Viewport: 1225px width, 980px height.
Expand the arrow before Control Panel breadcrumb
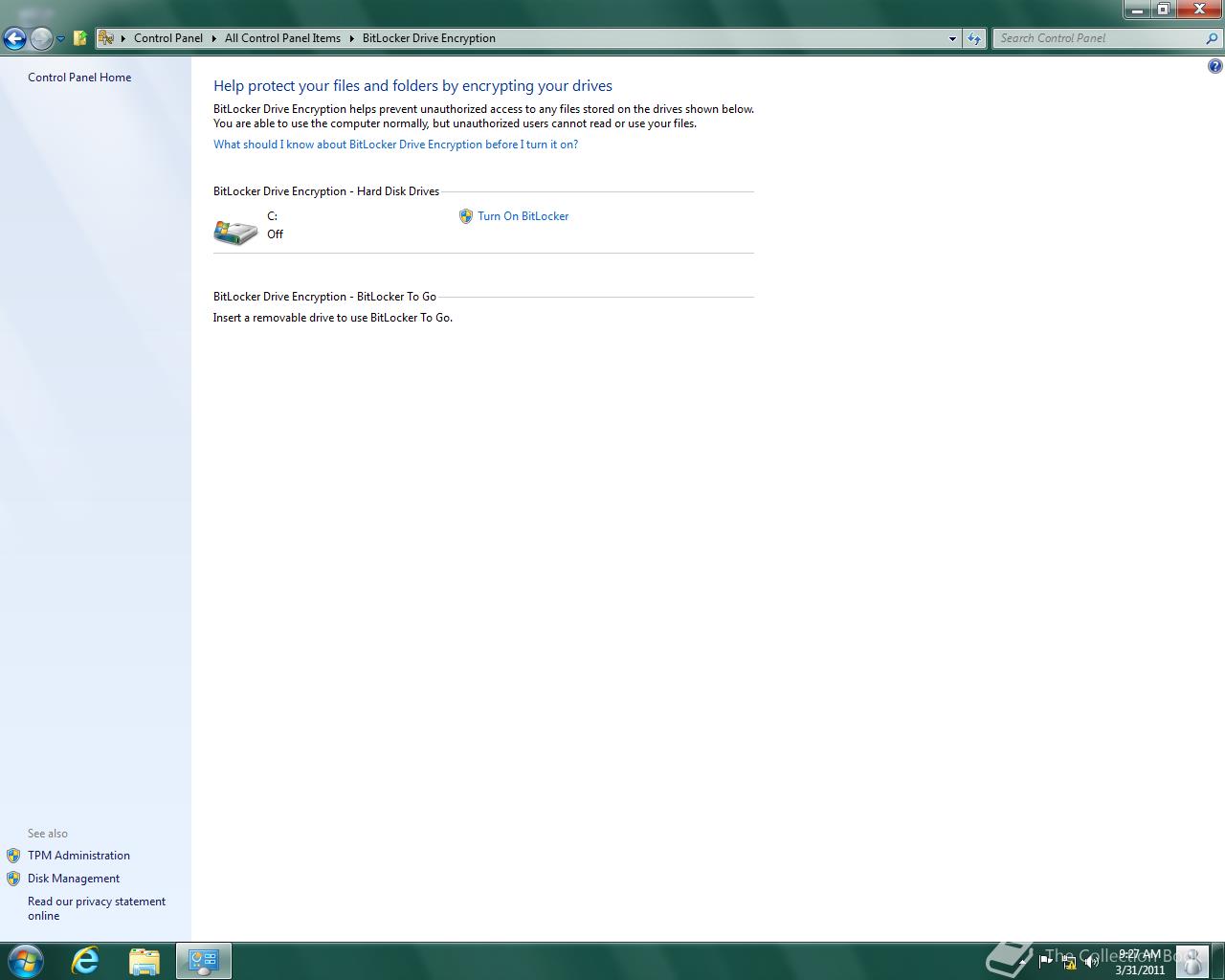(123, 38)
